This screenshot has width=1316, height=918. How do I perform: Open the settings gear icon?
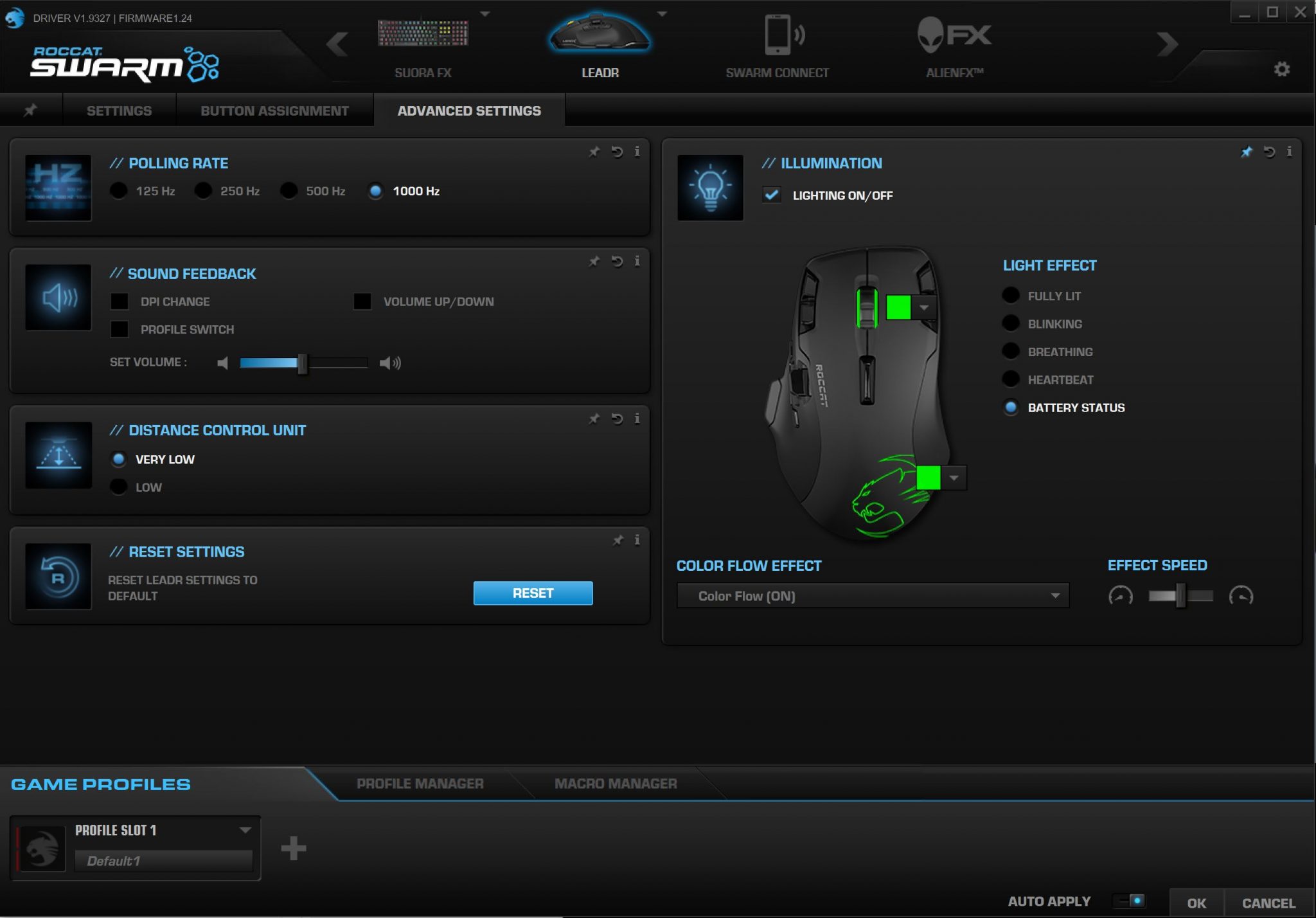pyautogui.click(x=1281, y=69)
